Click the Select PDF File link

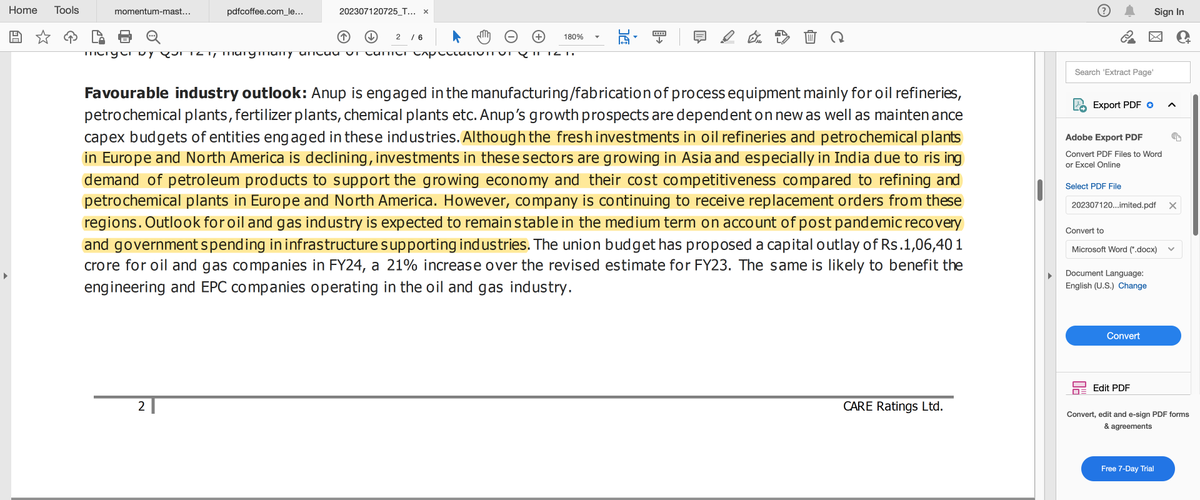pos(1093,186)
